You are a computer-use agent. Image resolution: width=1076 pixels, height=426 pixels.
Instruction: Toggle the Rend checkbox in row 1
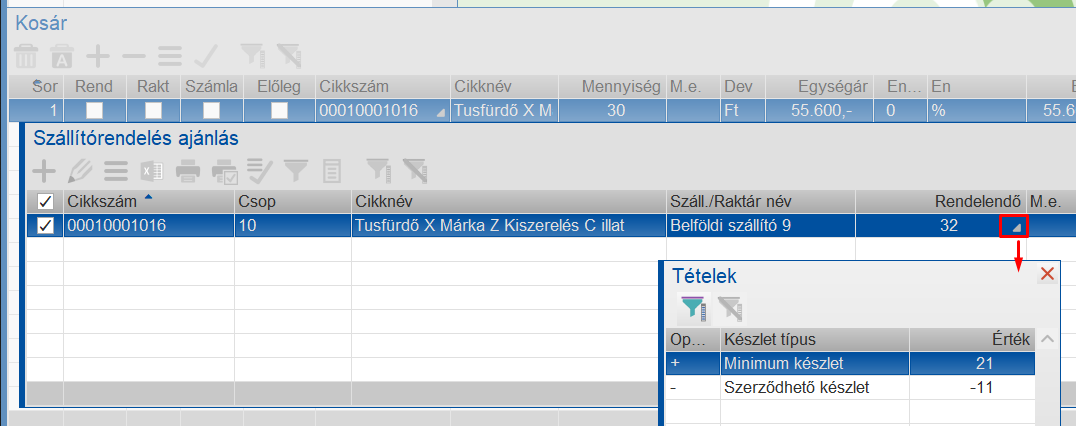[x=94, y=110]
